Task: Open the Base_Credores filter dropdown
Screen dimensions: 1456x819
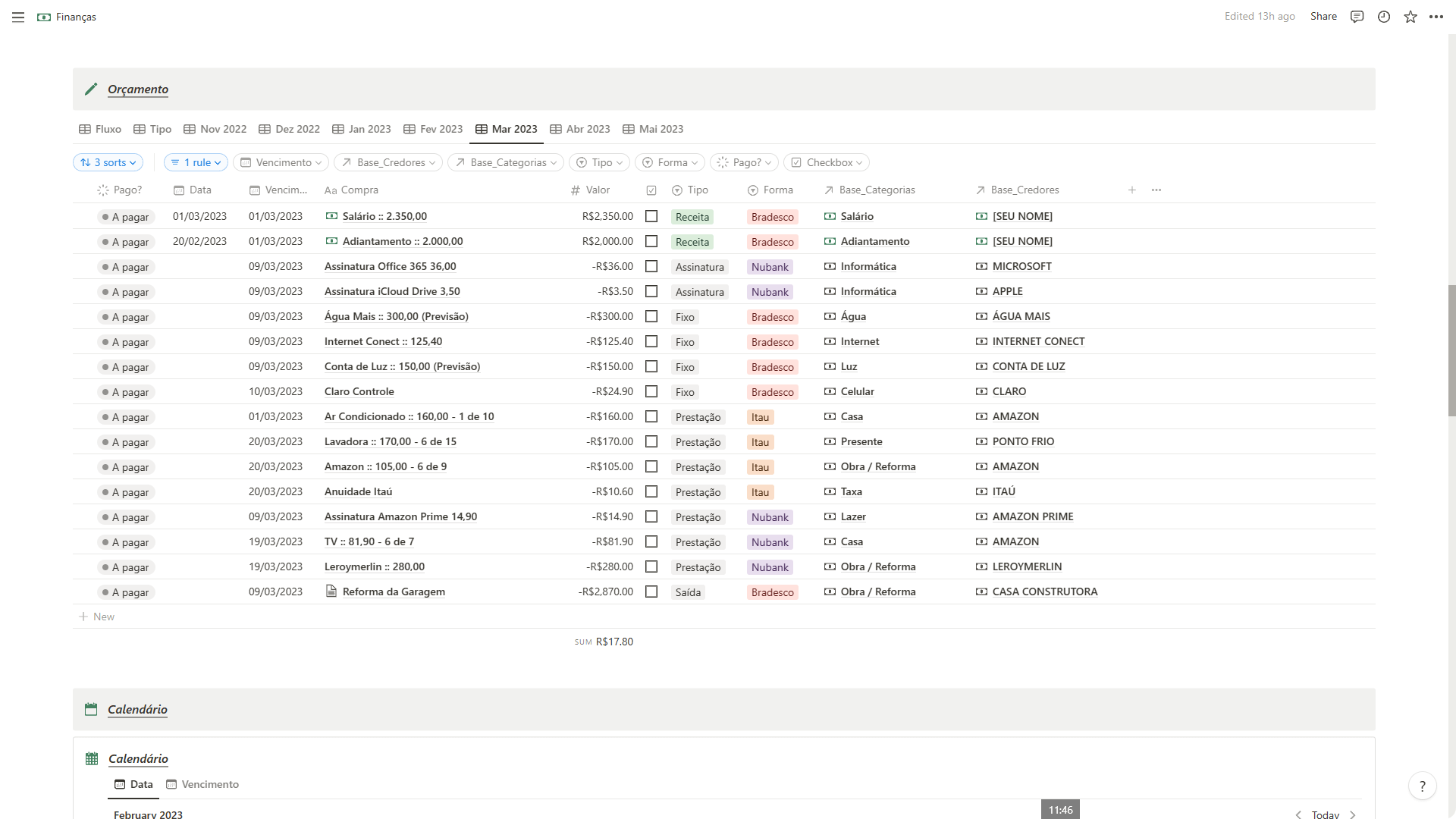Action: [388, 162]
